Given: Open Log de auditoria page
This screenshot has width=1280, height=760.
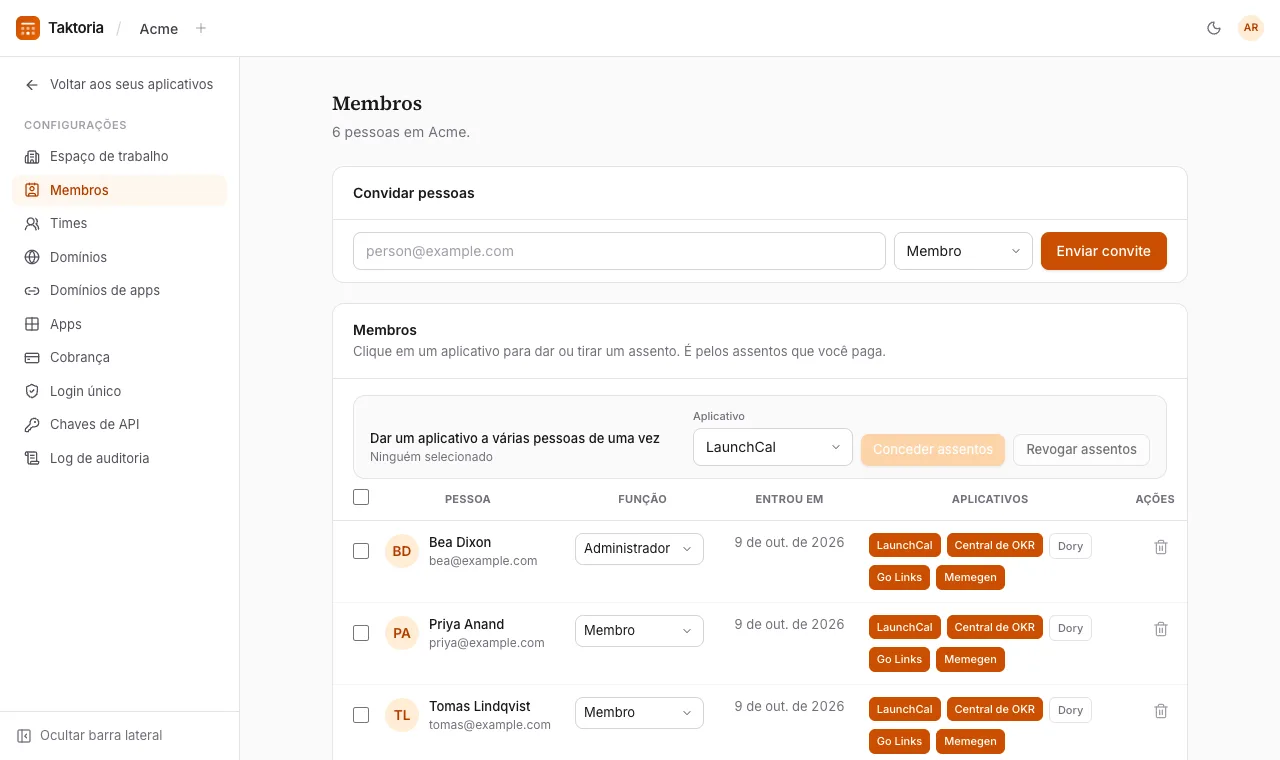Looking at the screenshot, I should 119,458.
